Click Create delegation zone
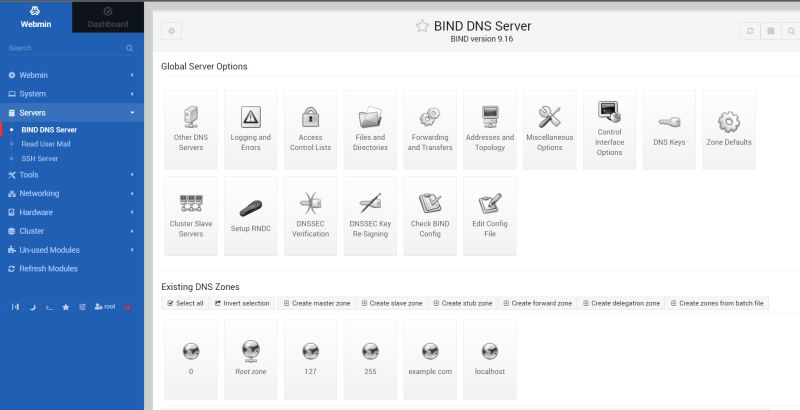This screenshot has height=410, width=800. 621,303
